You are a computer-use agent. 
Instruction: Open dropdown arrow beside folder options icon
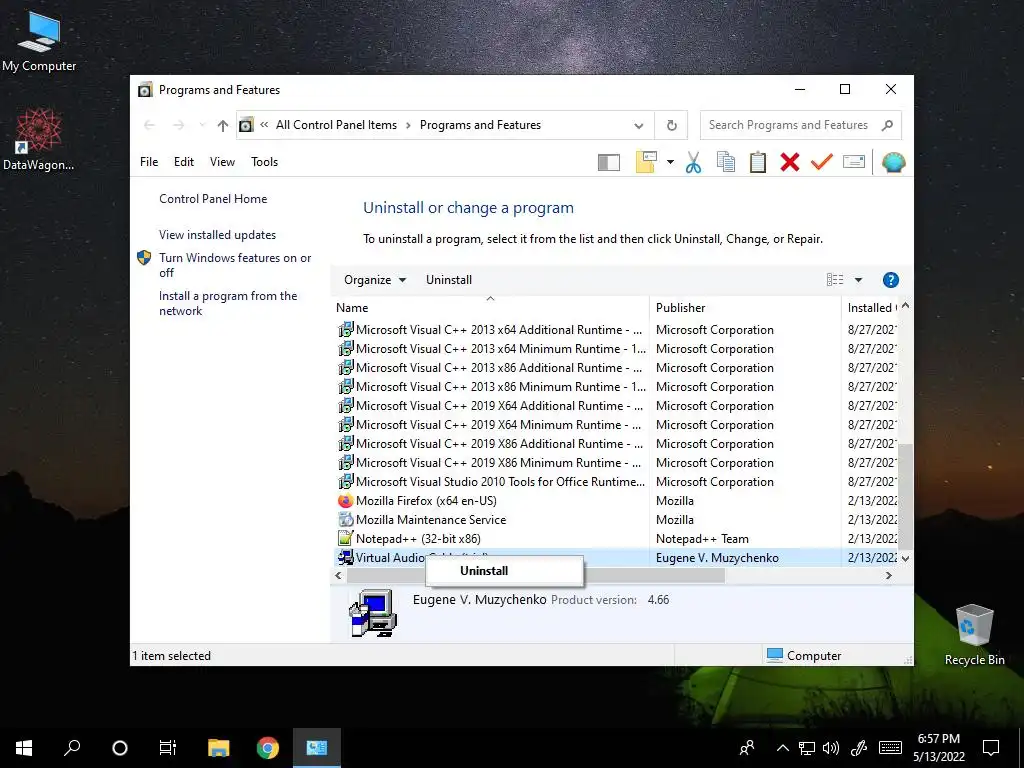pos(670,162)
